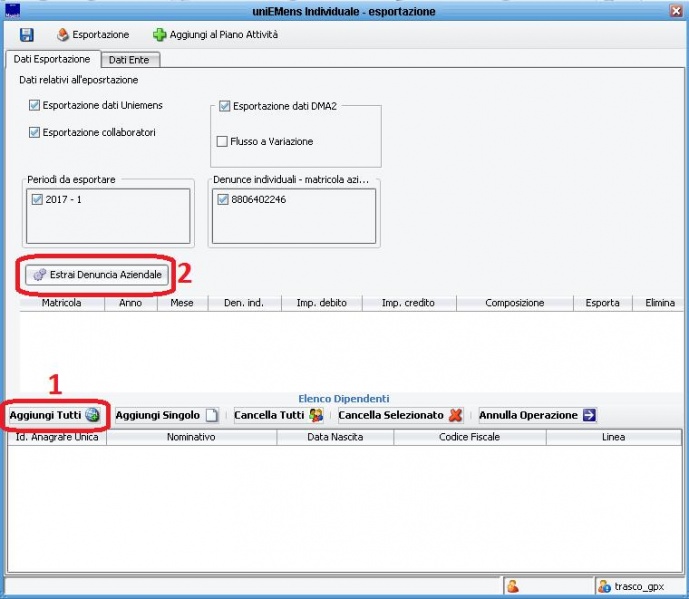Click the Periodi da esportare group label
Image resolution: width=689 pixels, height=599 pixels.
click(x=71, y=179)
